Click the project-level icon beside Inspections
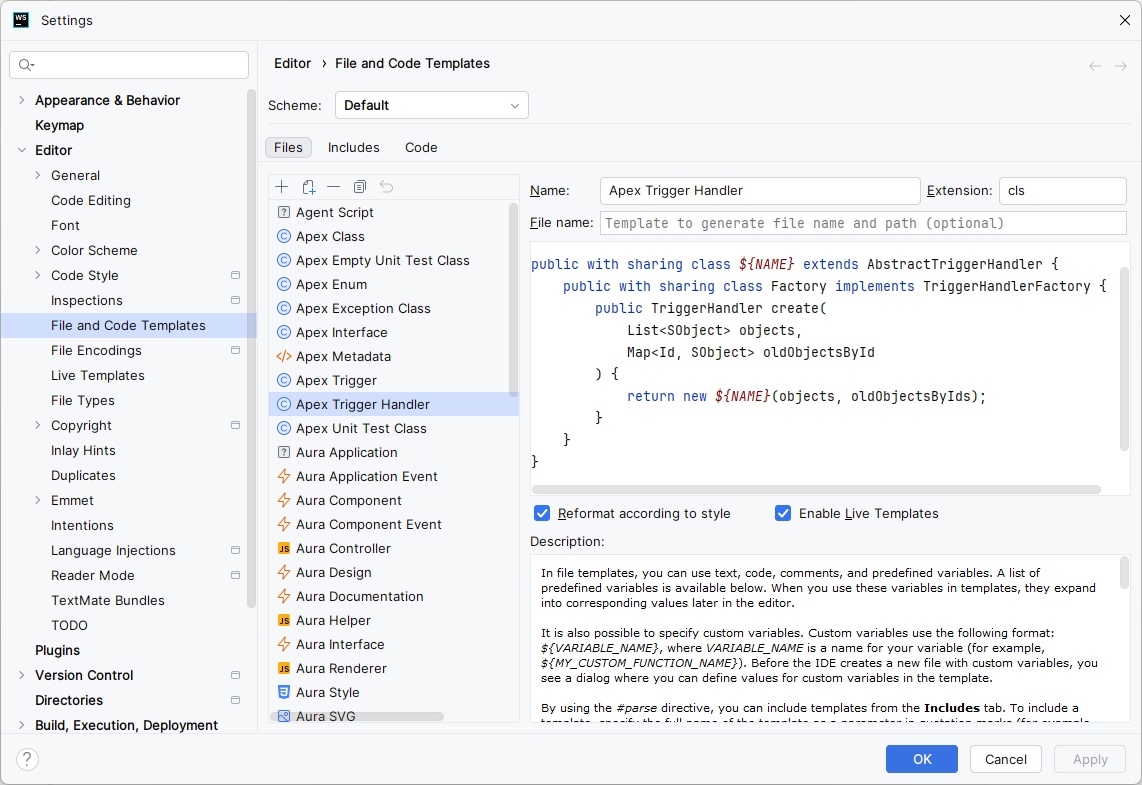Viewport: 1142px width, 785px height. coord(235,300)
